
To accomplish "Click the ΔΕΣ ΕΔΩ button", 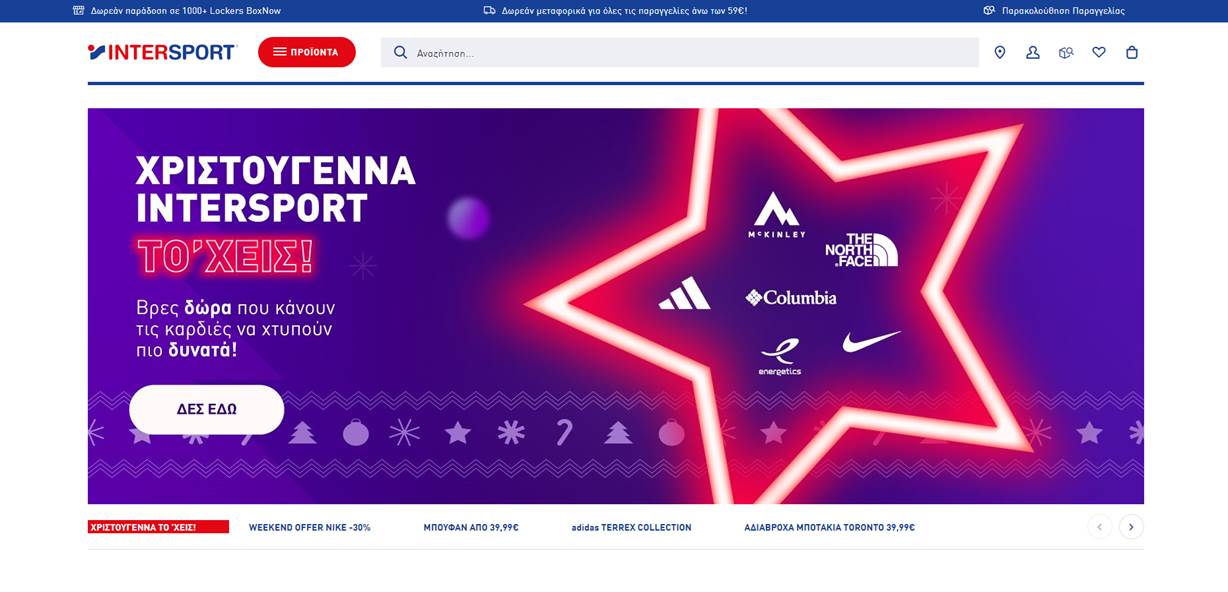I will (207, 409).
